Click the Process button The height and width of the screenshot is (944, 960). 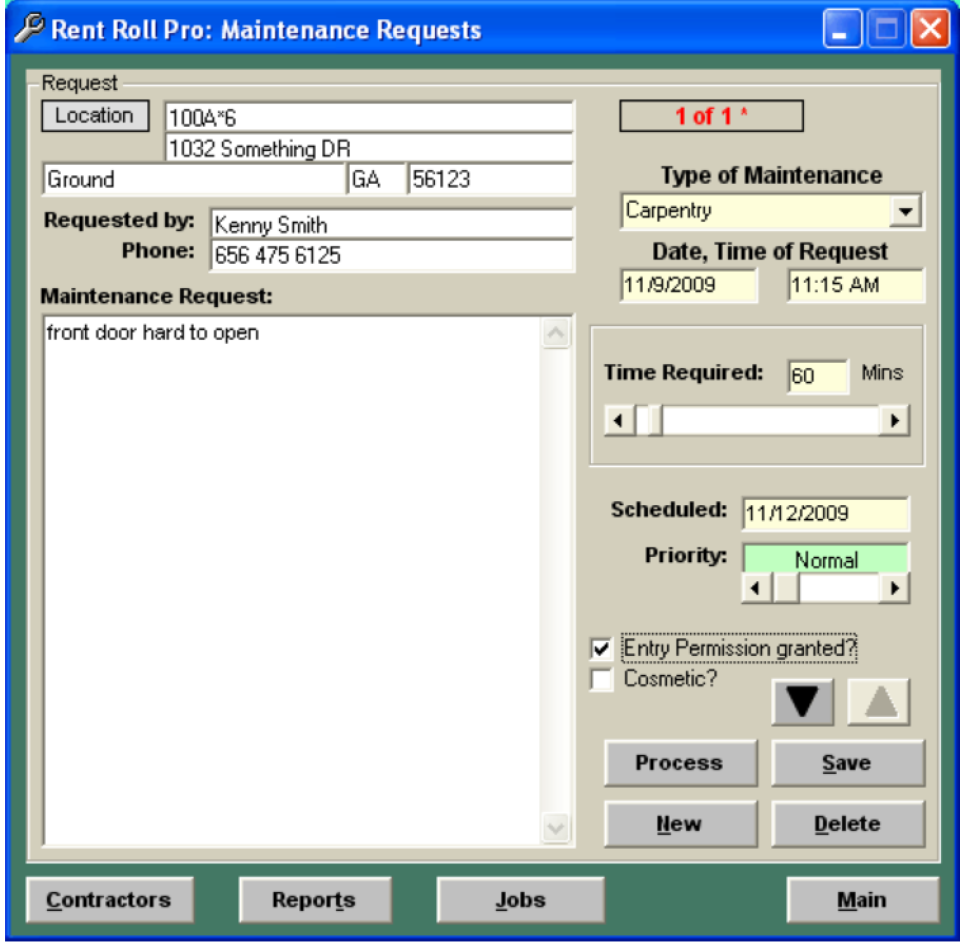pyautogui.click(x=681, y=762)
